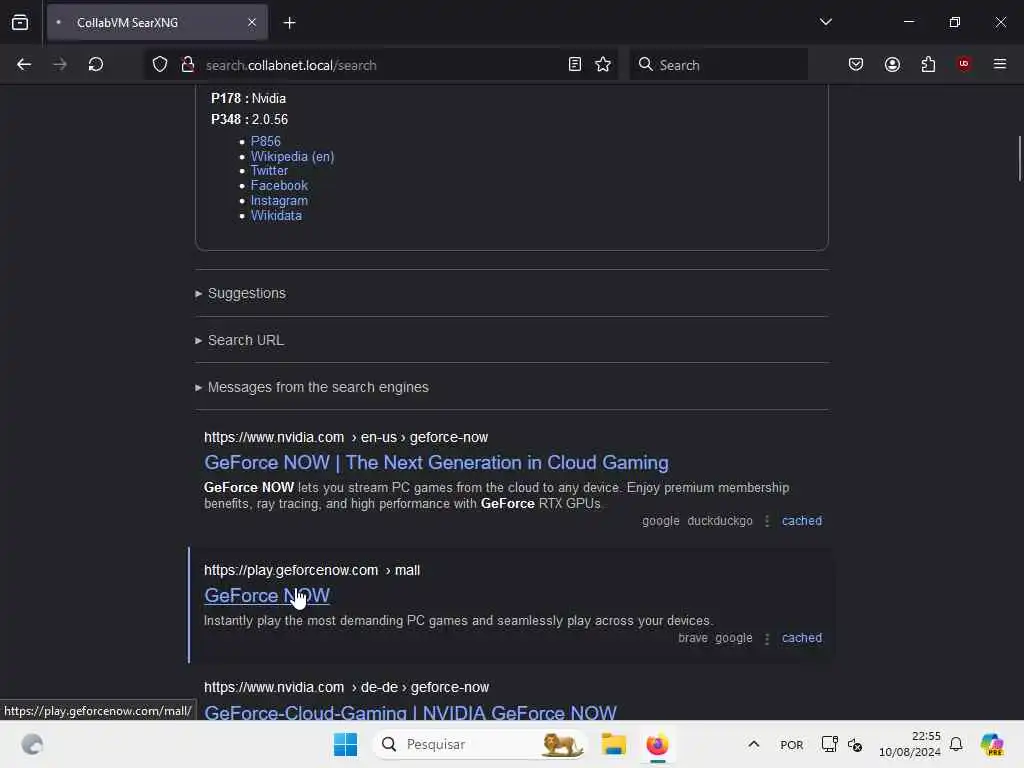The width and height of the screenshot is (1024, 768).
Task: Reload the current page
Action: pos(96,65)
